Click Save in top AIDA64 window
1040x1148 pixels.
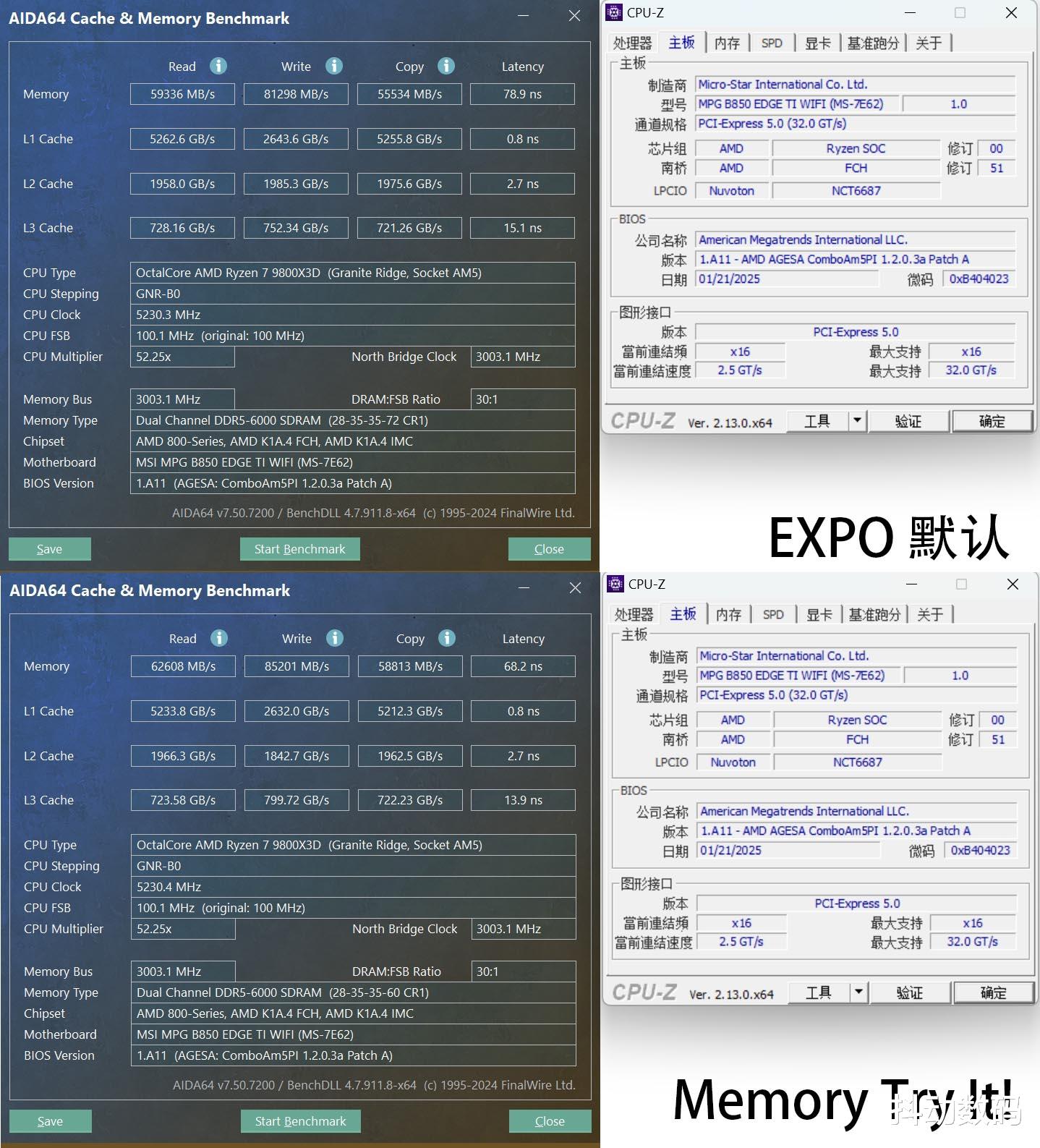(50, 549)
